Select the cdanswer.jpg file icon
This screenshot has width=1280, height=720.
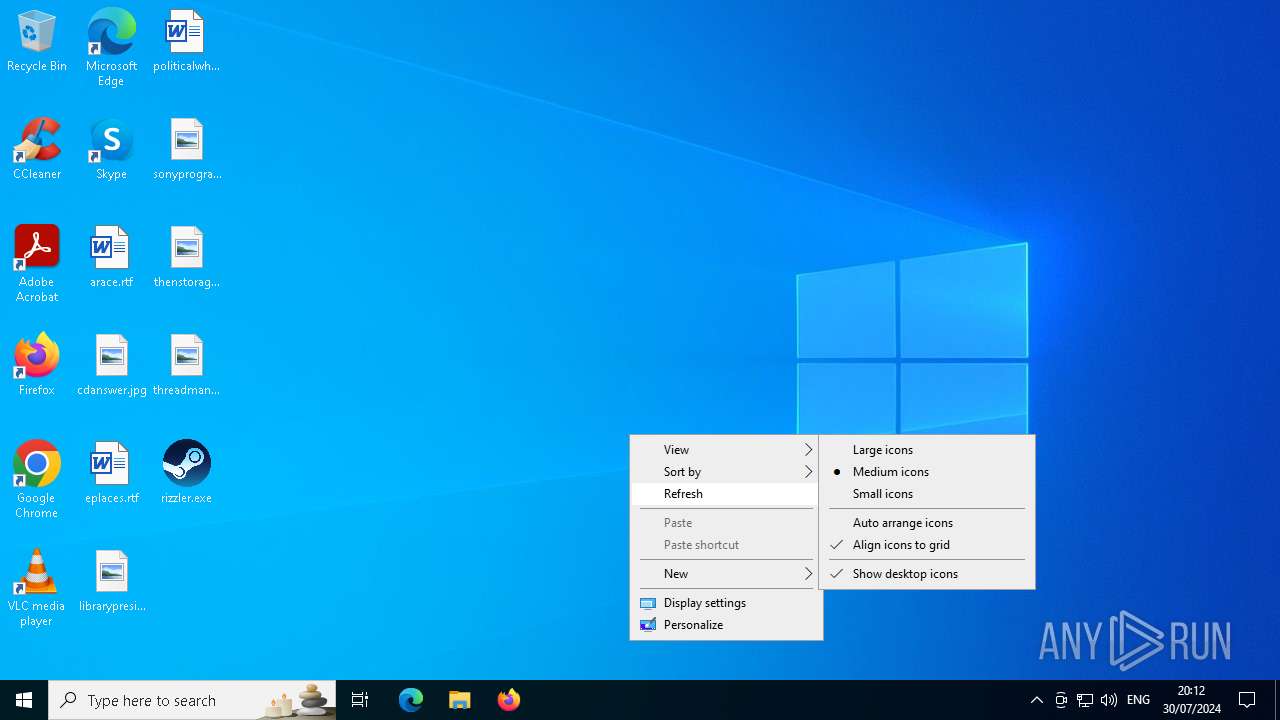[111, 366]
